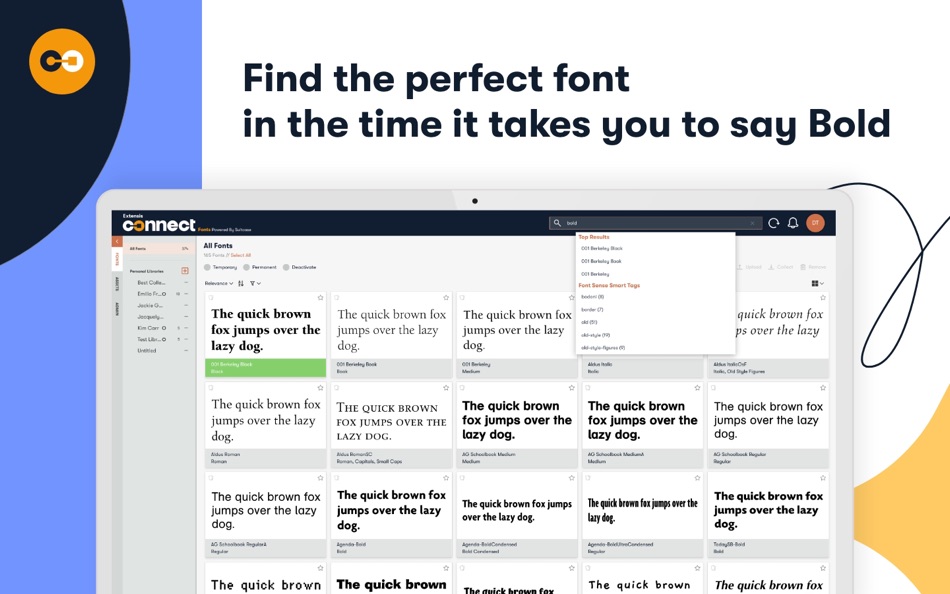Star the Agenda-Bold font card
Screen dimensions: 950x594
446,478
